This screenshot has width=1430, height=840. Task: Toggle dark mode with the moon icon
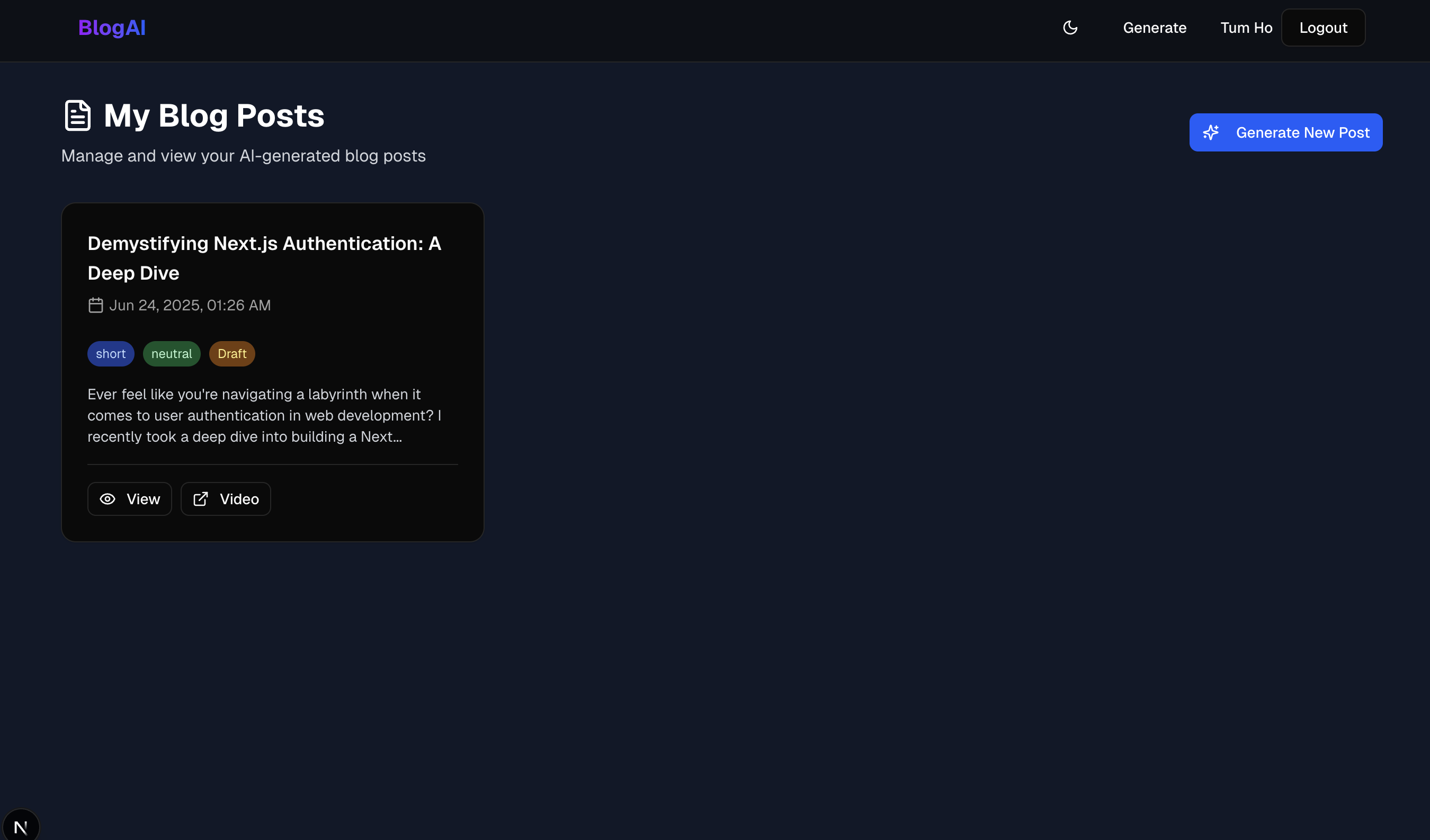1070,28
